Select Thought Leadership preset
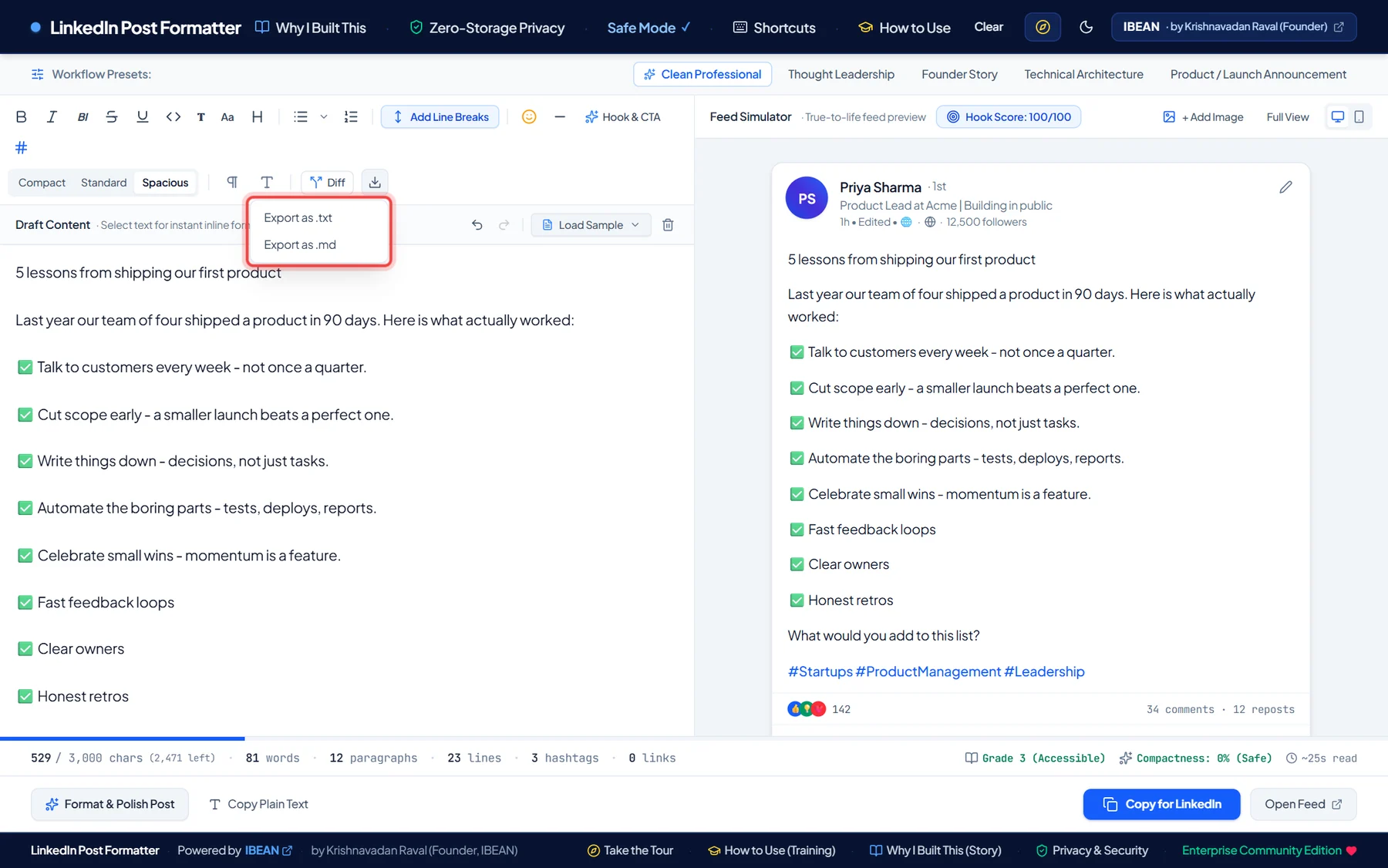 [841, 75]
